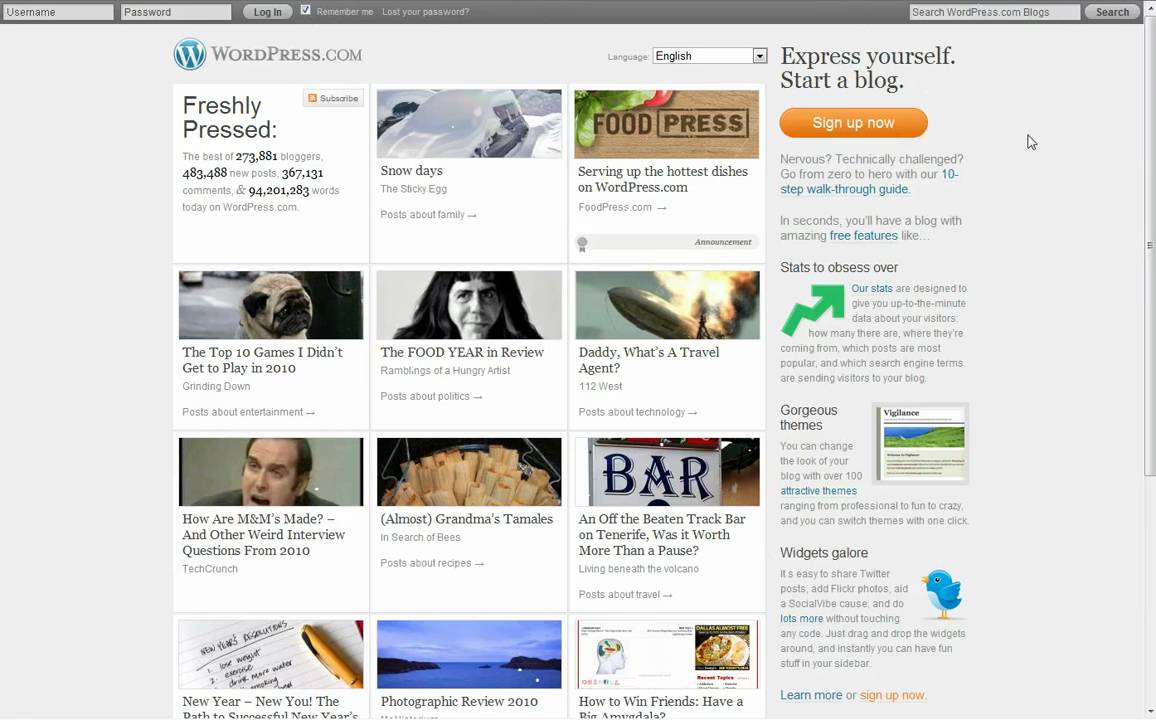Viewport: 1156px width, 720px height.
Task: Open the Photographic Review seascape thumbnail
Action: pyautogui.click(x=469, y=654)
